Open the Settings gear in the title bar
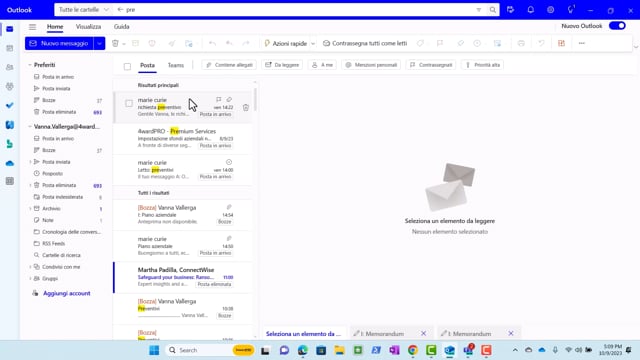Screen dimensions: 640x360 (550, 10)
